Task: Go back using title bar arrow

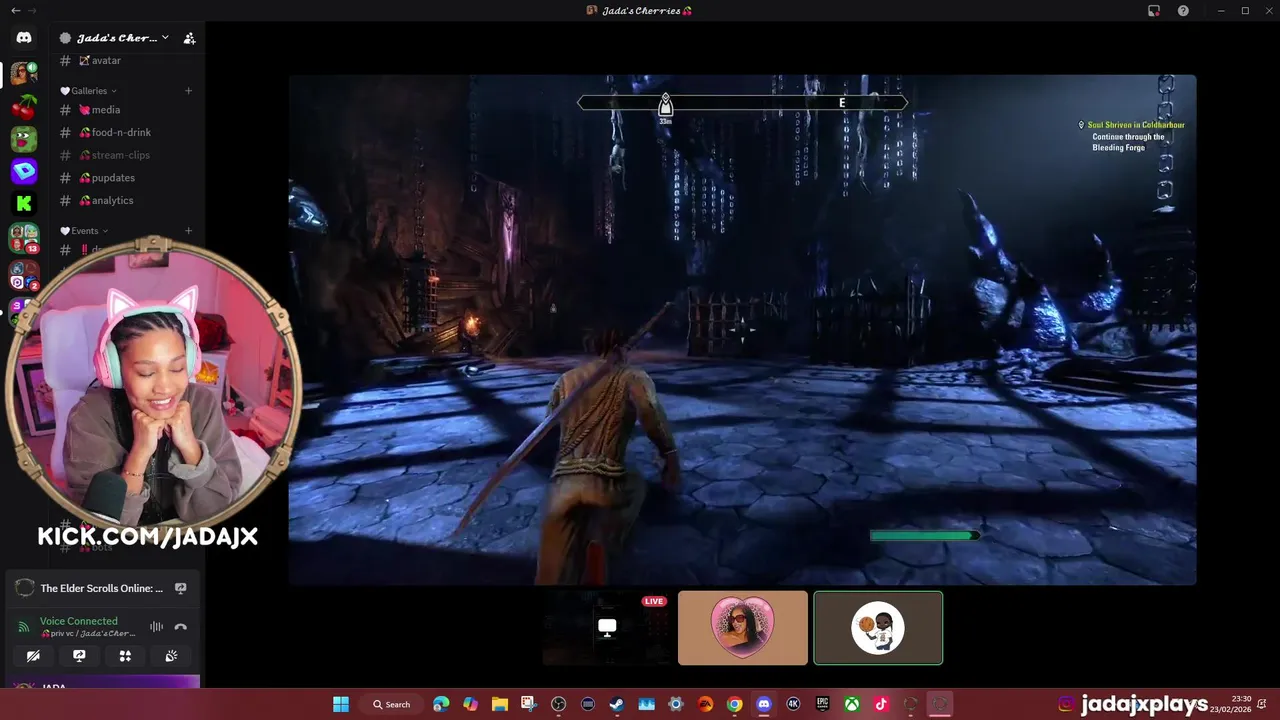Action: click(15, 10)
